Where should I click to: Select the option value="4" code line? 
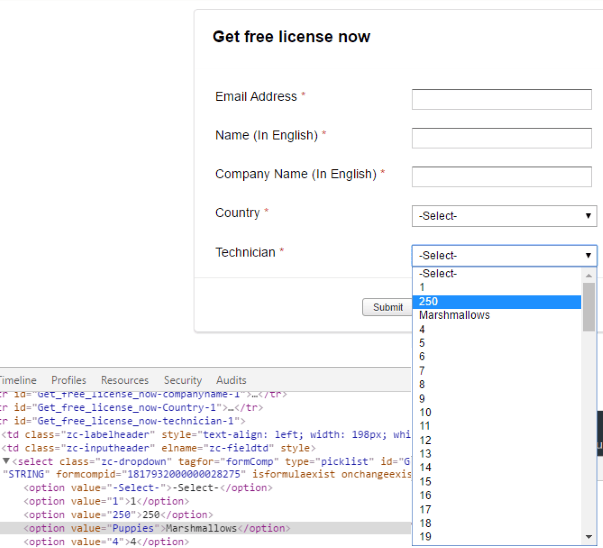pos(107,542)
